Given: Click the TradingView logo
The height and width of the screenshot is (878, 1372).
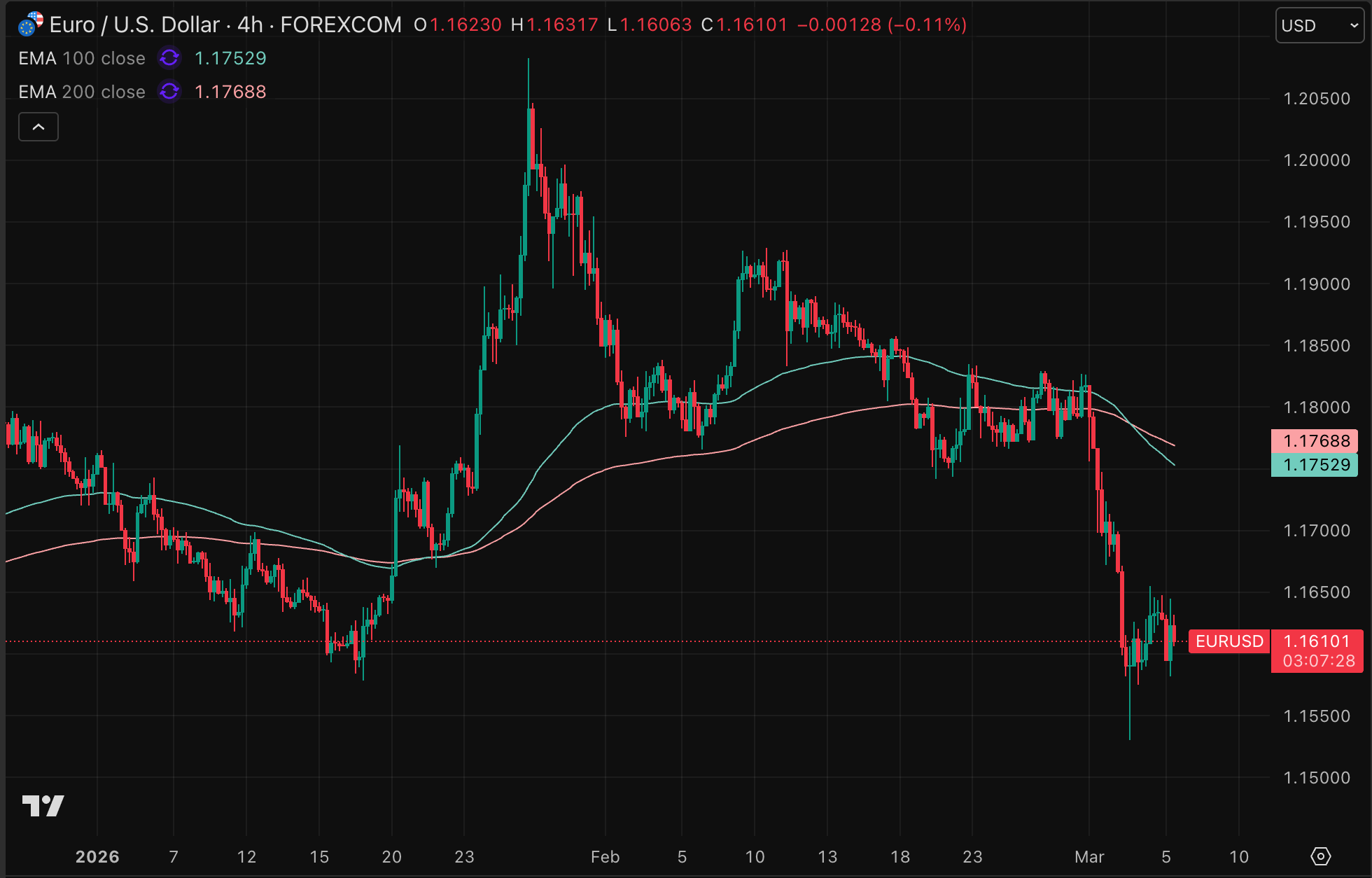Looking at the screenshot, I should point(43,806).
